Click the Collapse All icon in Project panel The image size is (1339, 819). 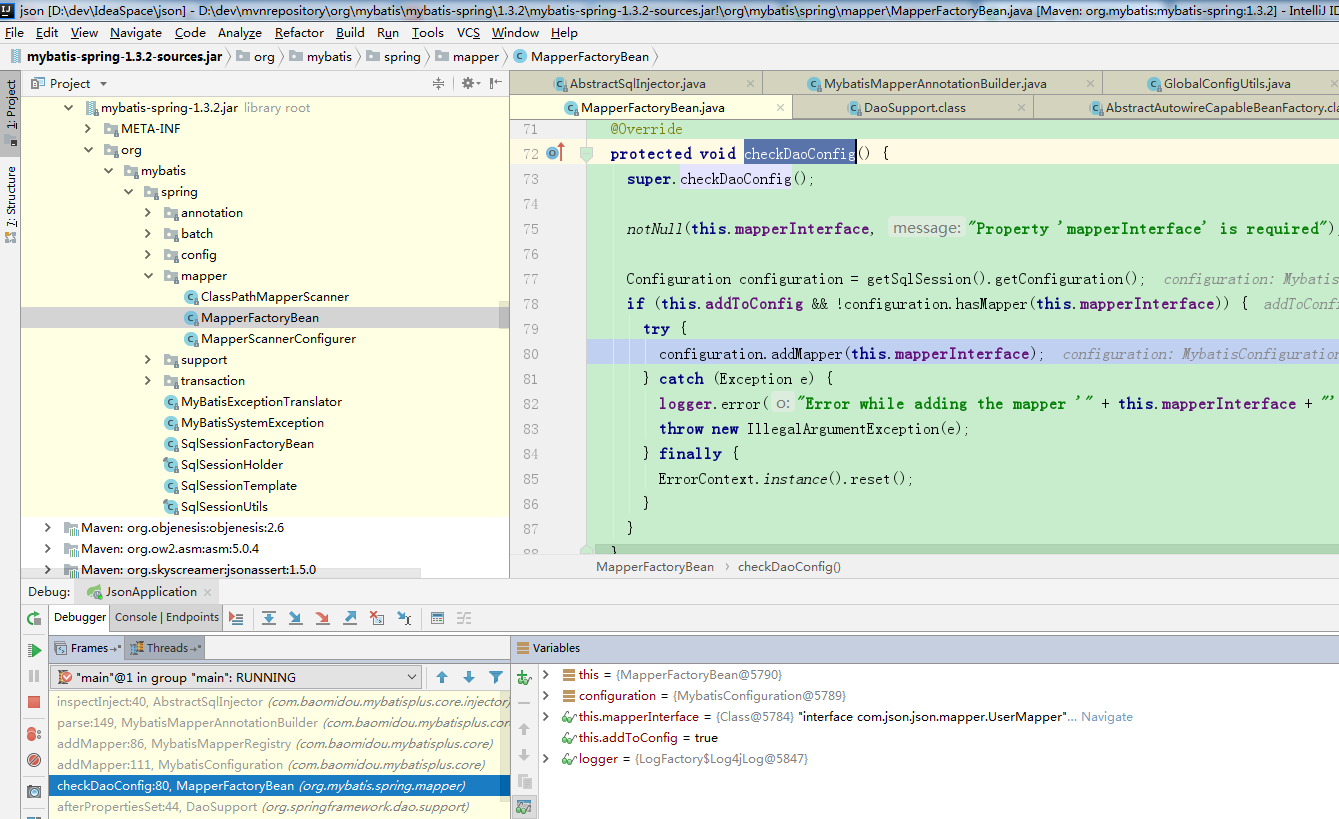coord(438,83)
